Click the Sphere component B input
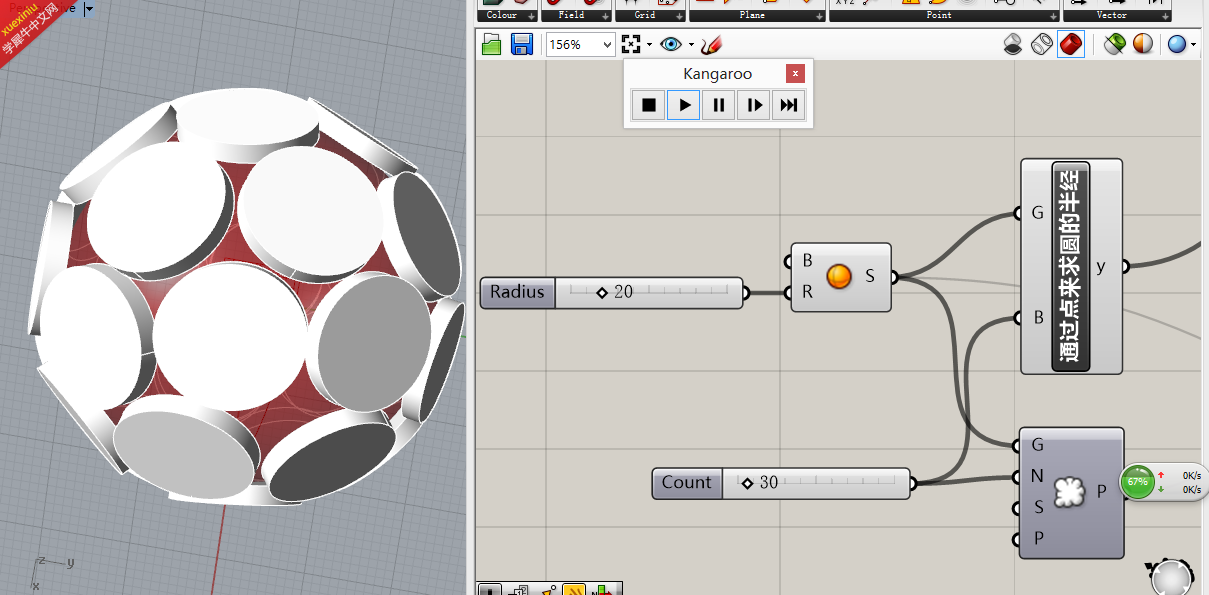Viewport: 1209px width, 595px height. pyautogui.click(x=807, y=260)
